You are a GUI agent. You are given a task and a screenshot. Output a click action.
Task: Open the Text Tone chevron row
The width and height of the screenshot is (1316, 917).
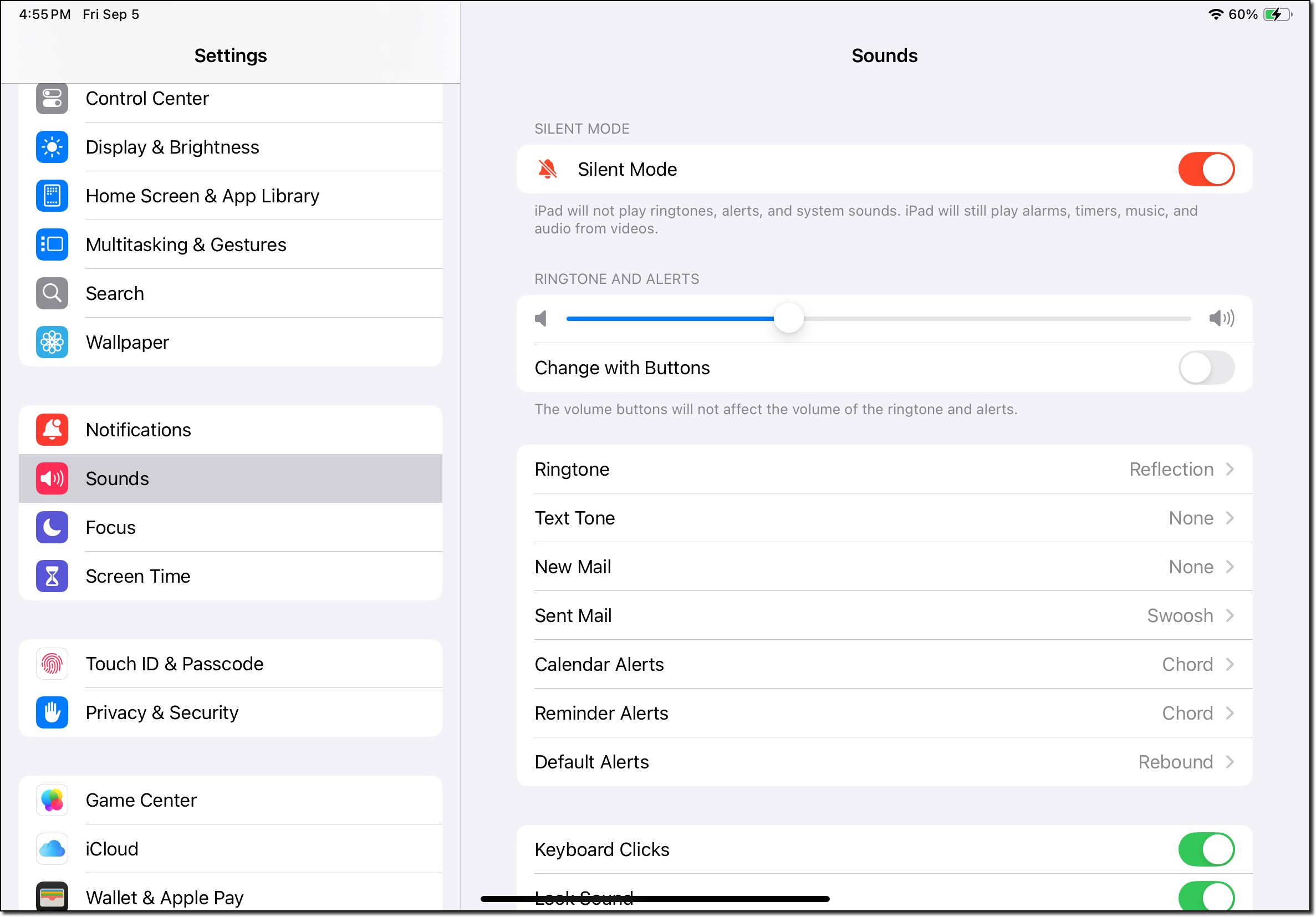(884, 518)
